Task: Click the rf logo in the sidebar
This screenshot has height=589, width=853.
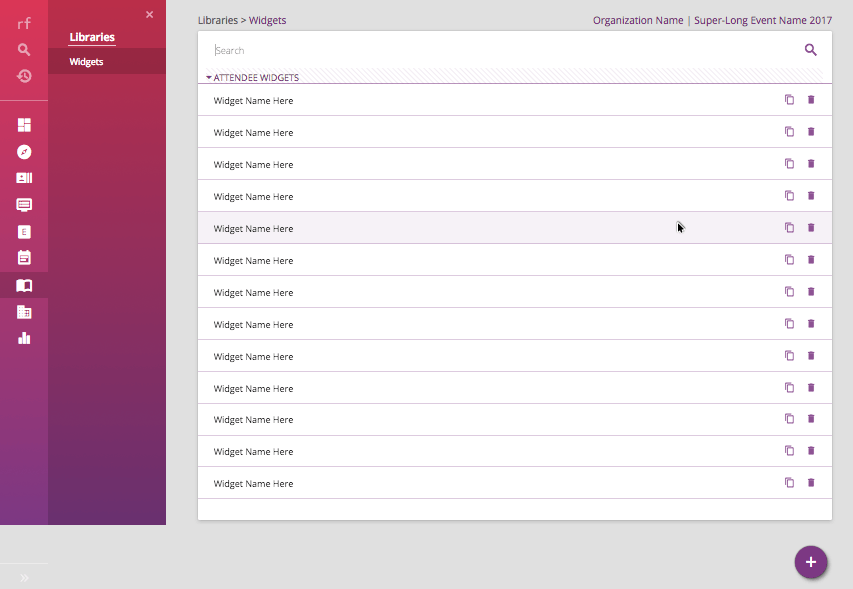Action: pyautogui.click(x=24, y=23)
